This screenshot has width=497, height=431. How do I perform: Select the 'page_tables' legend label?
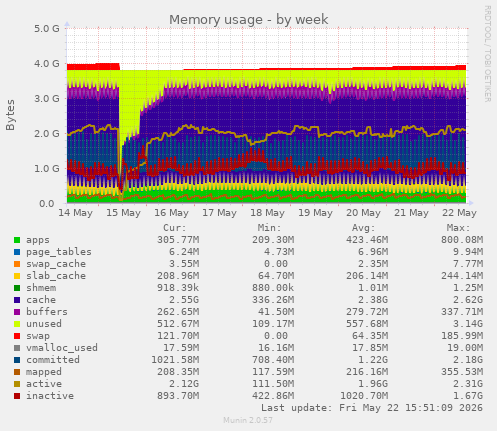pos(59,252)
